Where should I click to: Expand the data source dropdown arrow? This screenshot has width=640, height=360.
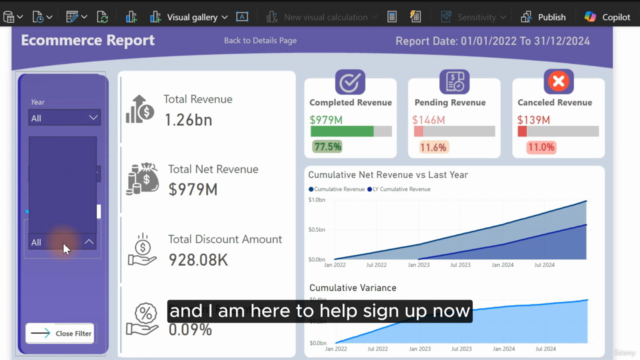[20, 17]
